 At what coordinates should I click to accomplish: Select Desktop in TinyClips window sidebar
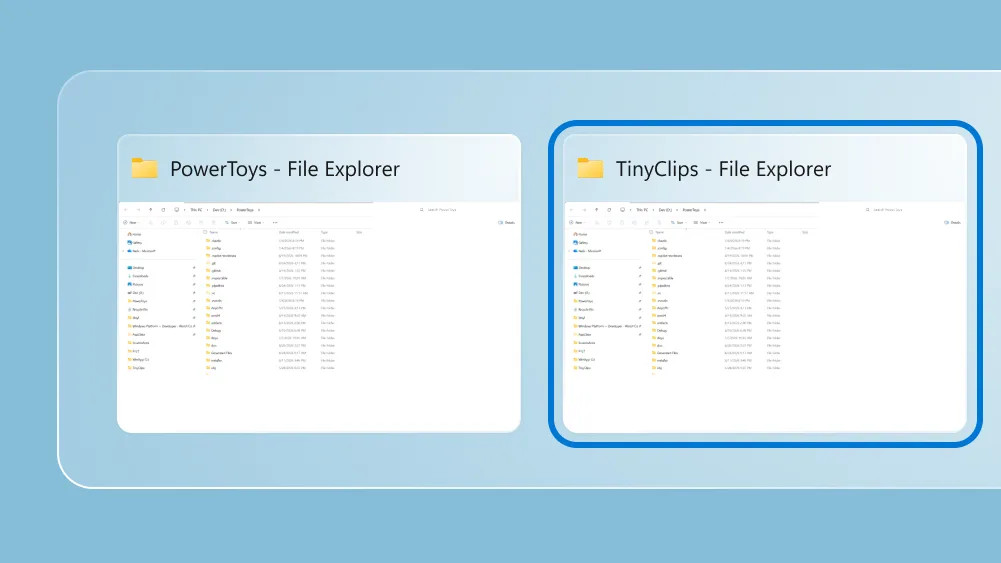pos(582,267)
